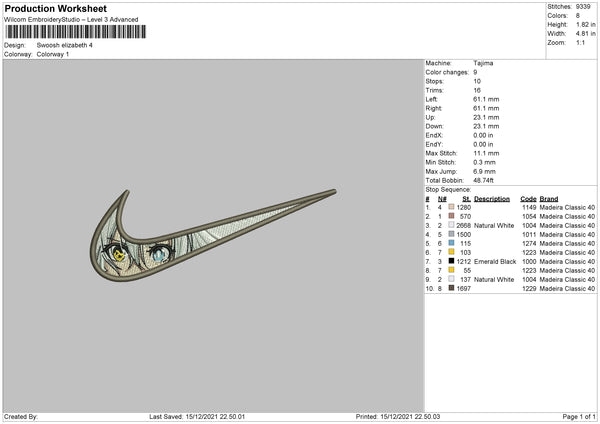Click the Max Stitch value 11.1 mm

[x=486, y=153]
